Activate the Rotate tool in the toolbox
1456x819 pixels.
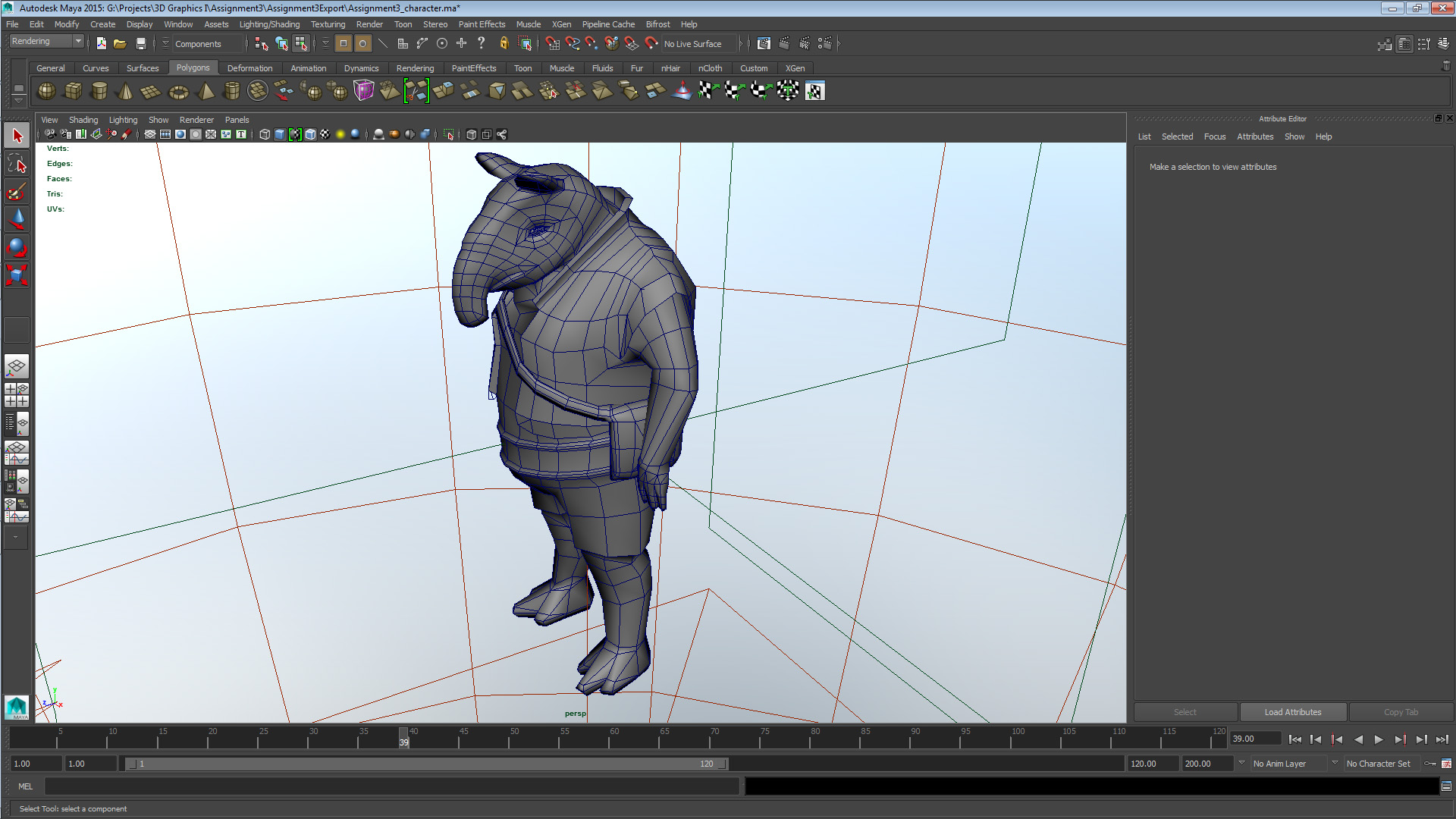coord(17,246)
